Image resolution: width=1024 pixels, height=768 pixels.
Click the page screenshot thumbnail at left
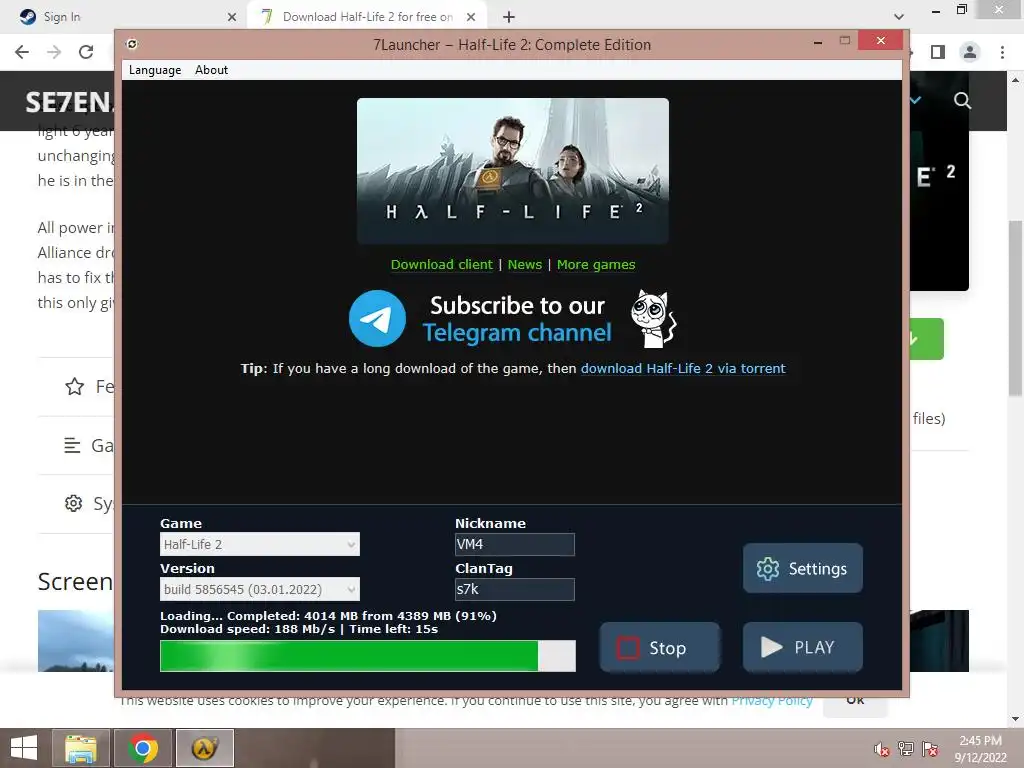76,641
